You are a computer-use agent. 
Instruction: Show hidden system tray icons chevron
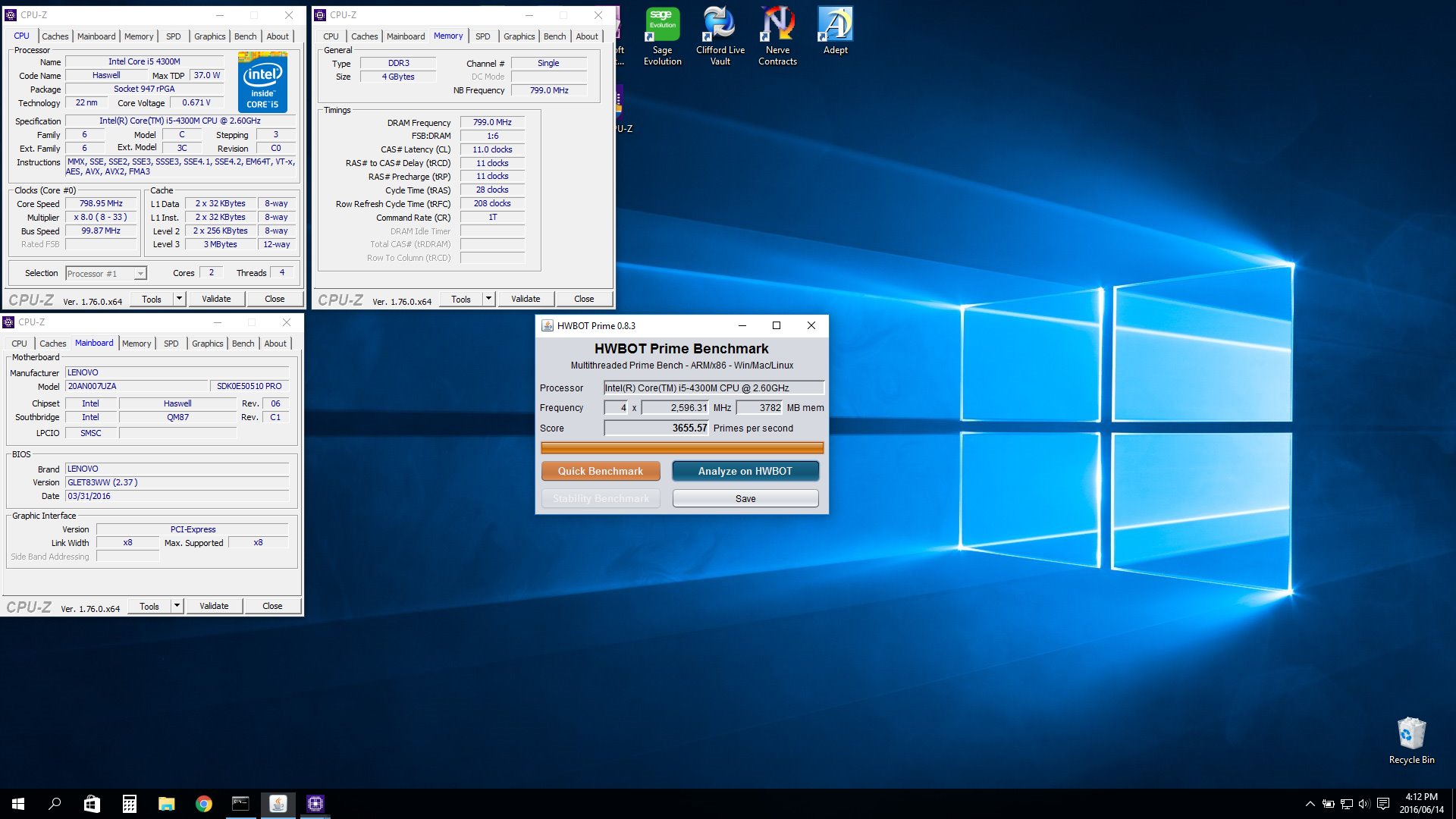[1310, 804]
